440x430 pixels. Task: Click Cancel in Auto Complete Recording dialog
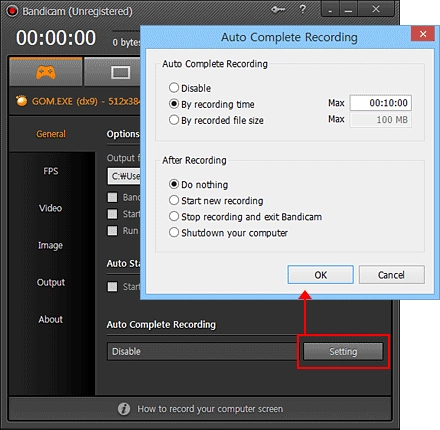tap(392, 275)
